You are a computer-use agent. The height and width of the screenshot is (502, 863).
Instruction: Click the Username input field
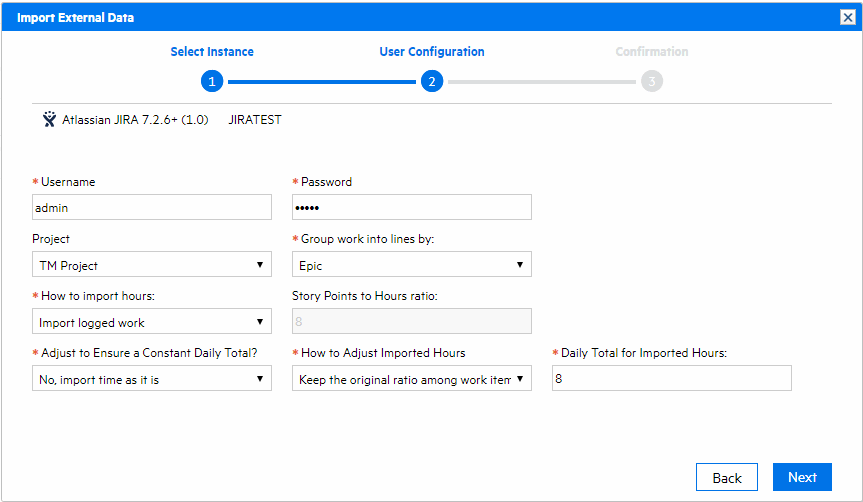152,207
